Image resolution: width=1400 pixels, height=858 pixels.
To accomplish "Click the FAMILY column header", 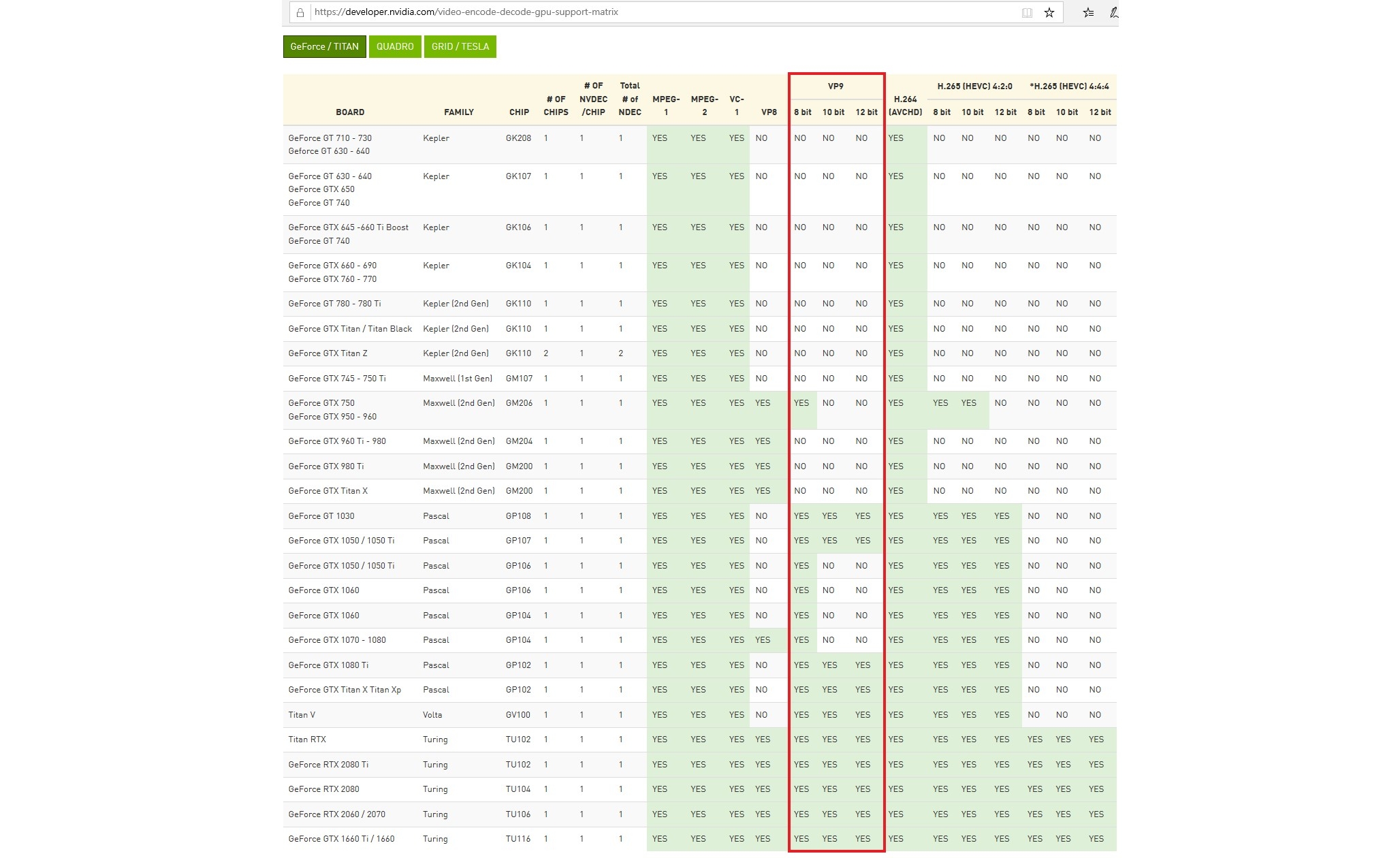I will [x=459, y=112].
